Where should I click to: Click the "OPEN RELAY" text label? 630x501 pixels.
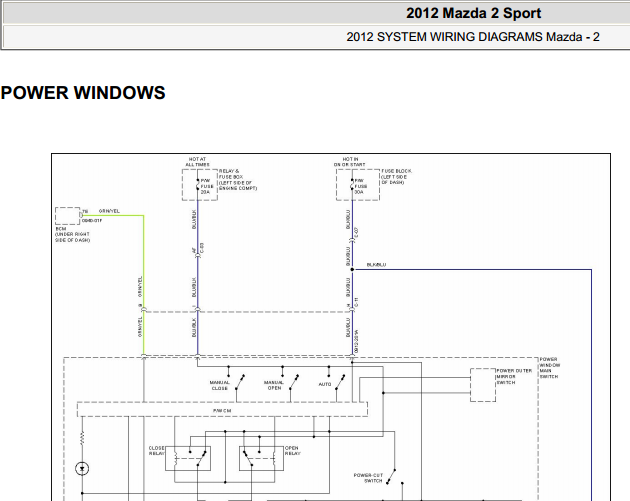tap(292, 450)
